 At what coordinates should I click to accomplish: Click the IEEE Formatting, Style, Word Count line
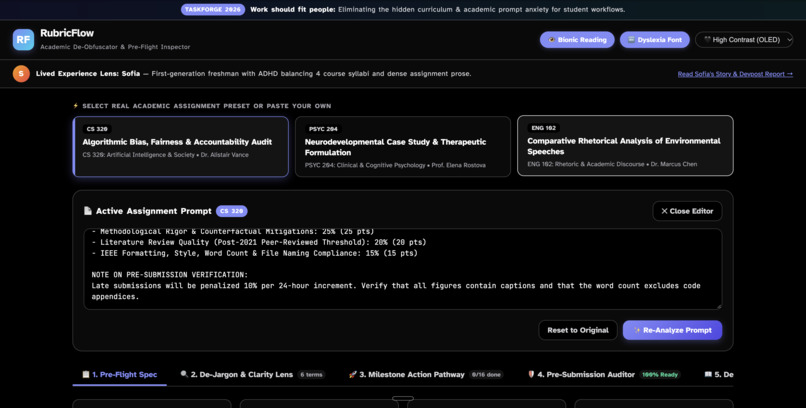[254, 253]
